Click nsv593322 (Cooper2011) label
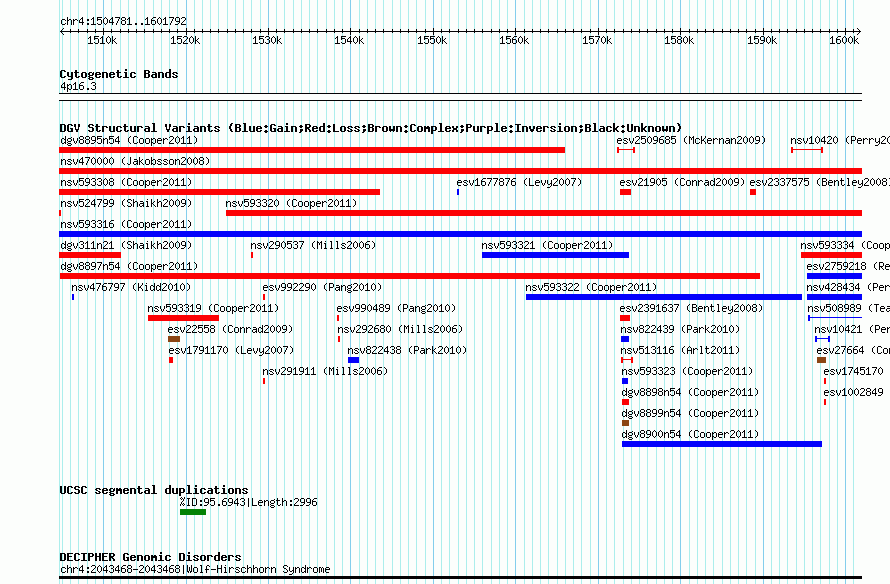890x584 pixels. tap(591, 287)
